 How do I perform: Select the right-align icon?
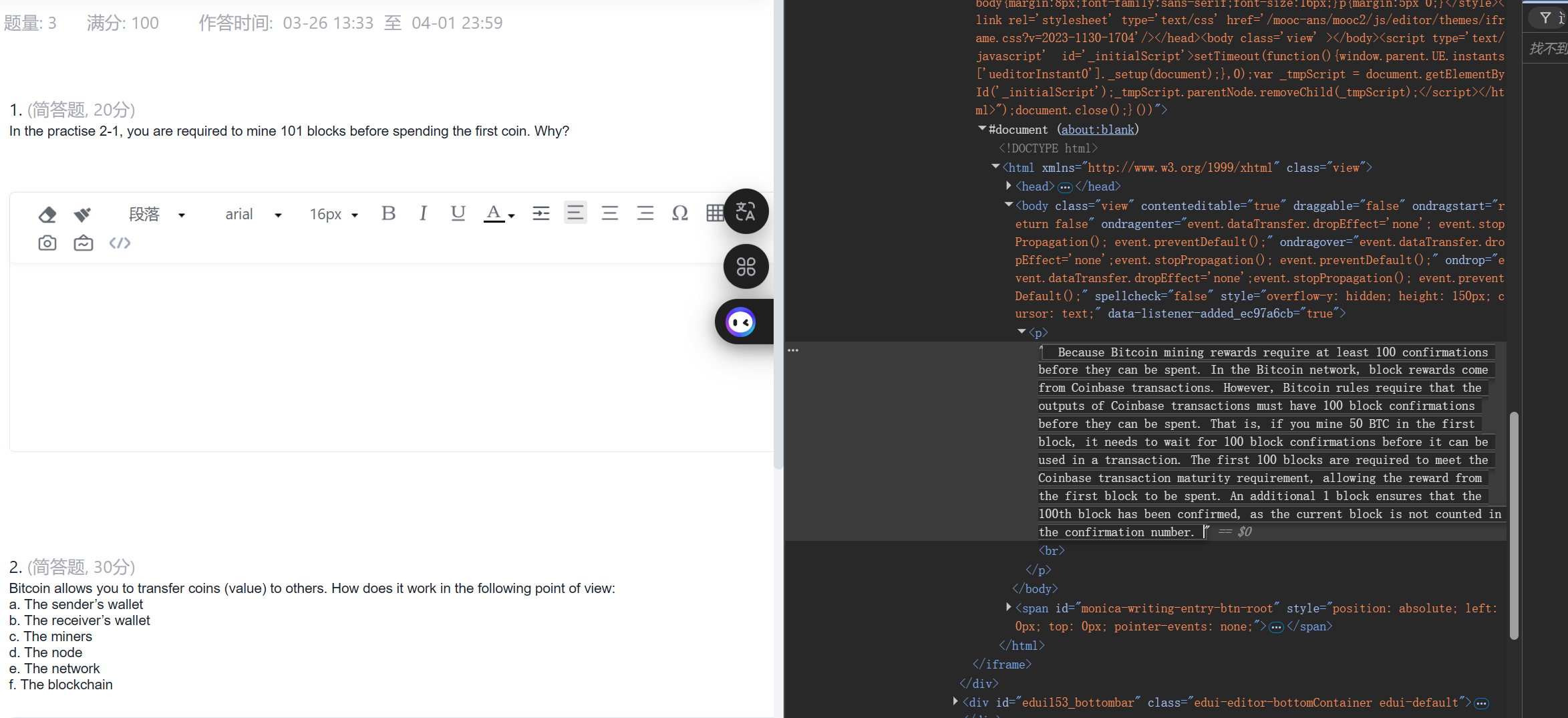(x=645, y=213)
